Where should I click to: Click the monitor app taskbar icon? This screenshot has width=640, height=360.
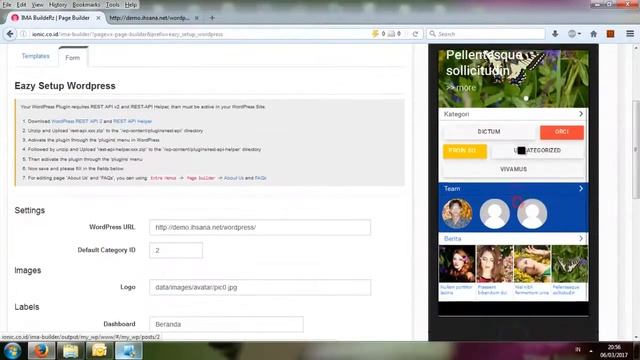coord(129,351)
